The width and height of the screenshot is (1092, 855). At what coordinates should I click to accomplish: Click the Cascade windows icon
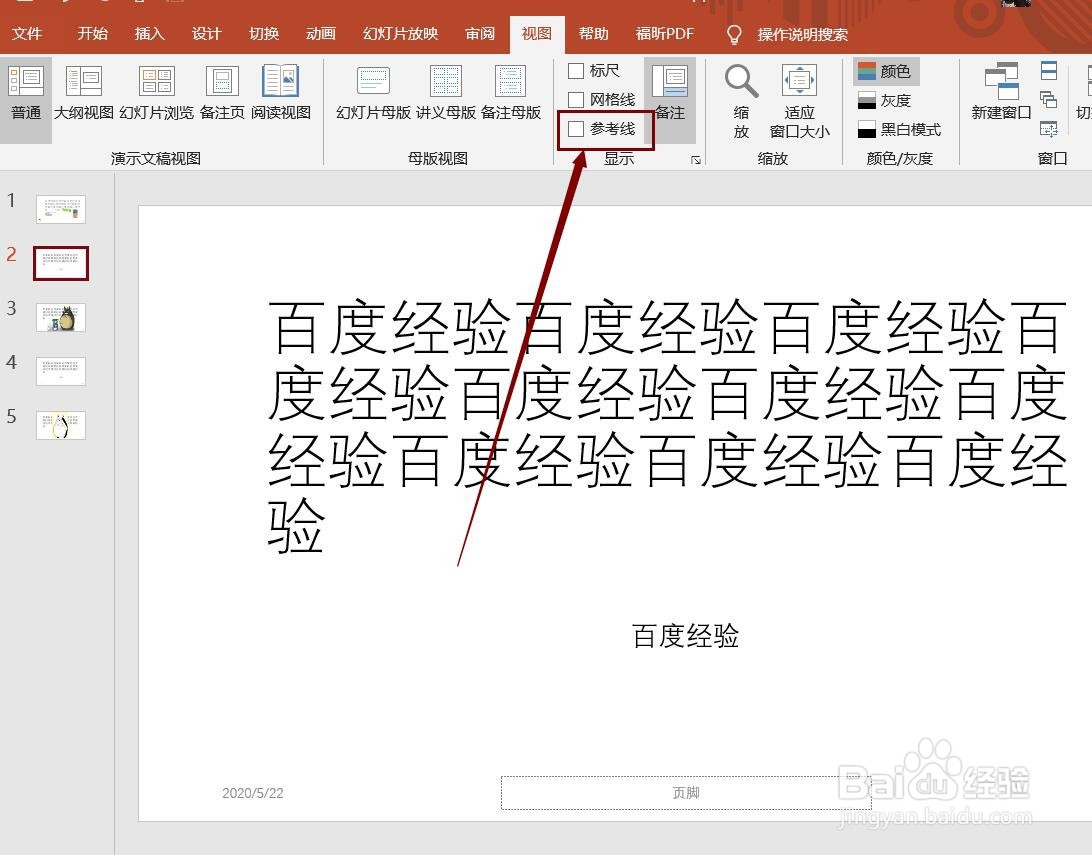(x=1049, y=100)
